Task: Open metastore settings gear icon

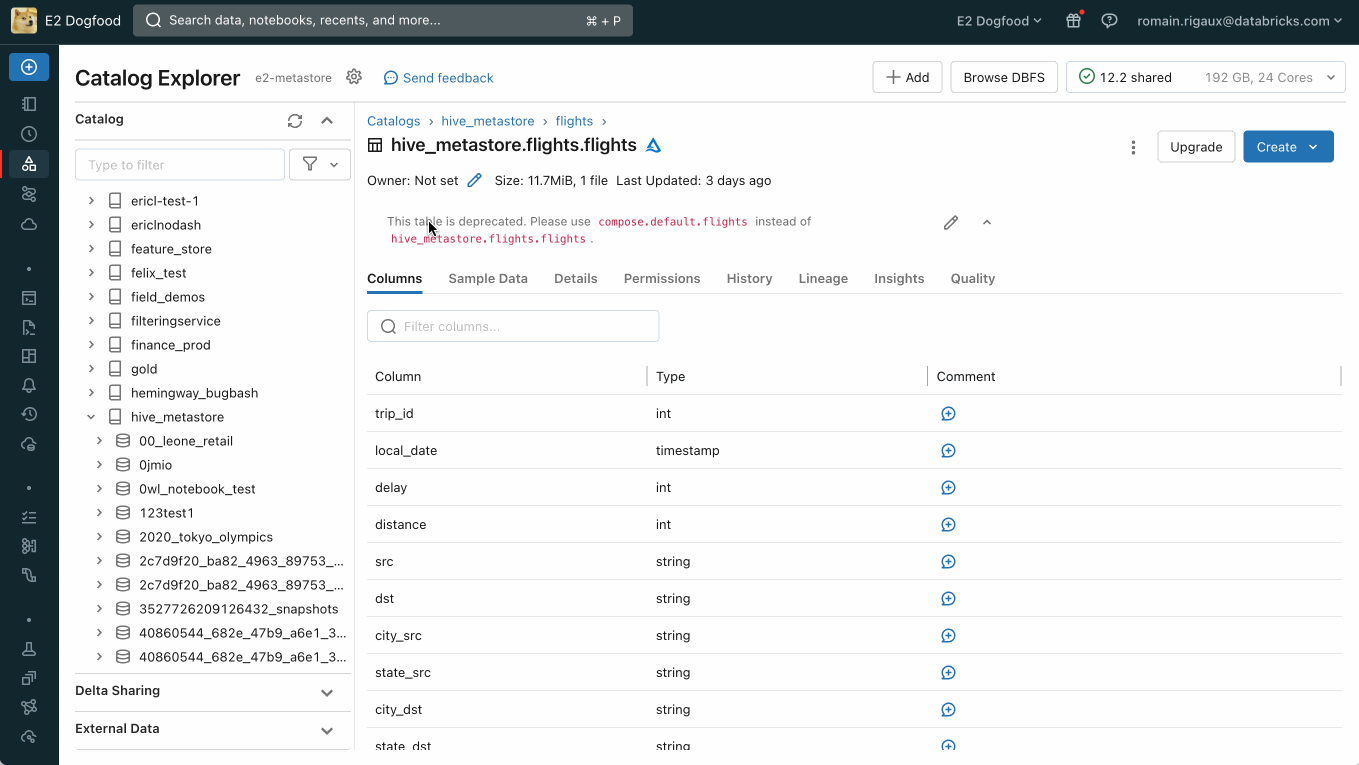Action: pos(354,77)
